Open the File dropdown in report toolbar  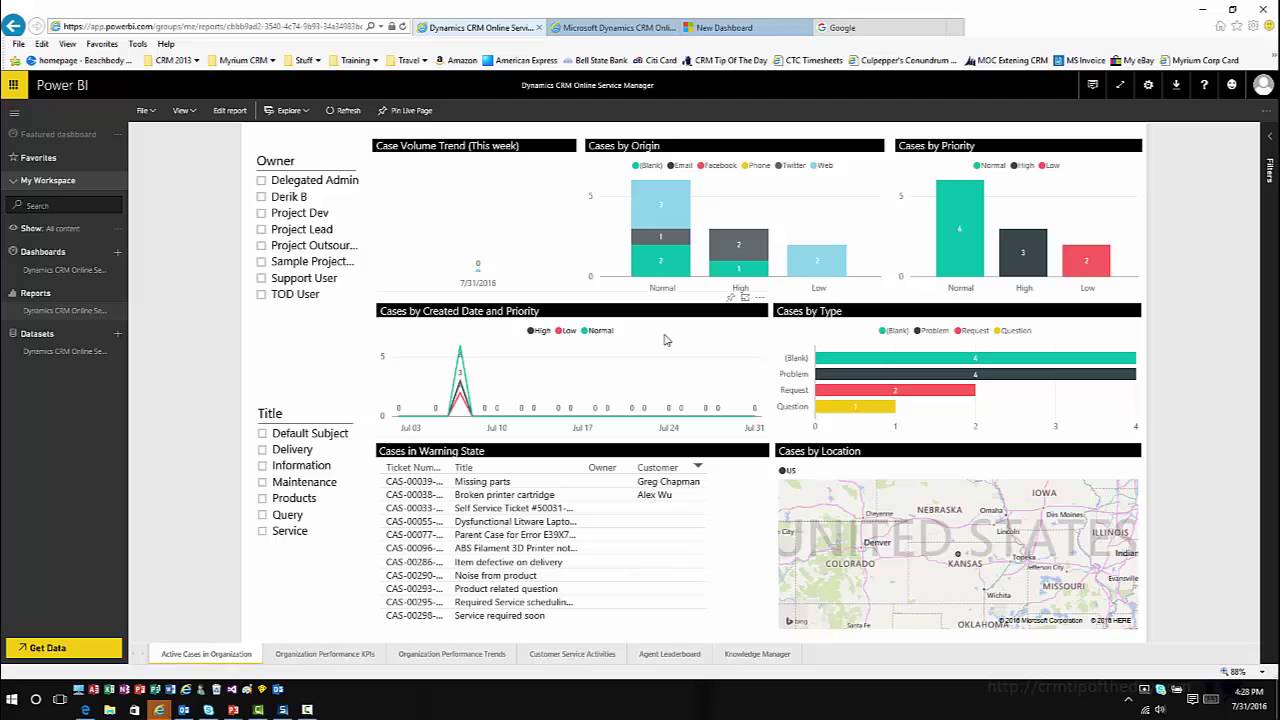pyautogui.click(x=146, y=110)
